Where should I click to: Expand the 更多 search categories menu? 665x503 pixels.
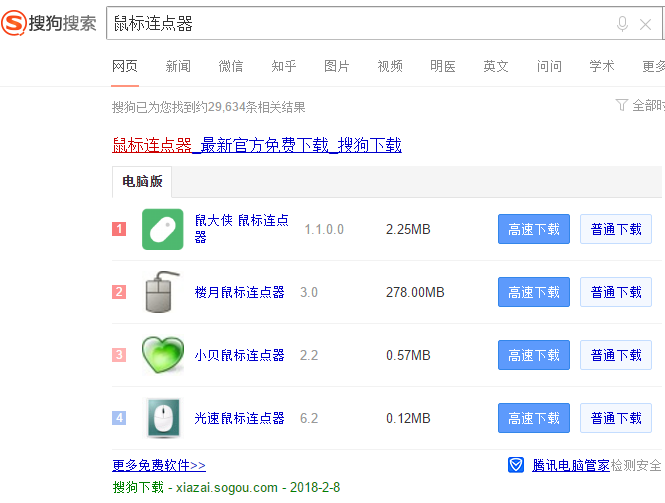653,66
